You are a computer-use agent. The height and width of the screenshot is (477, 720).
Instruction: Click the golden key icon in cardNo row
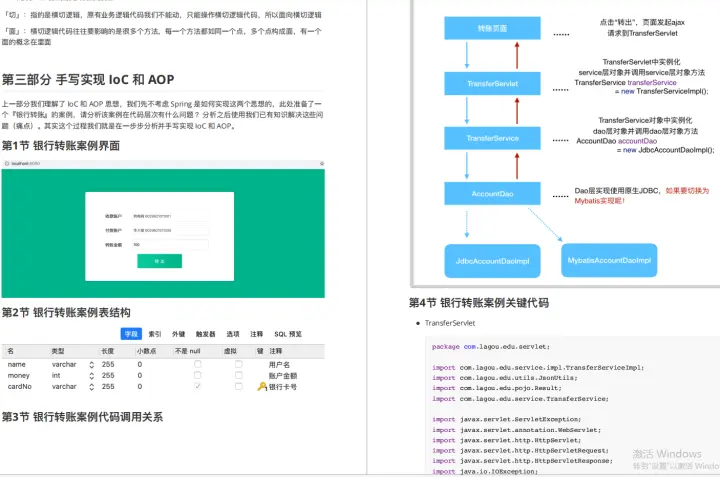(x=262, y=387)
